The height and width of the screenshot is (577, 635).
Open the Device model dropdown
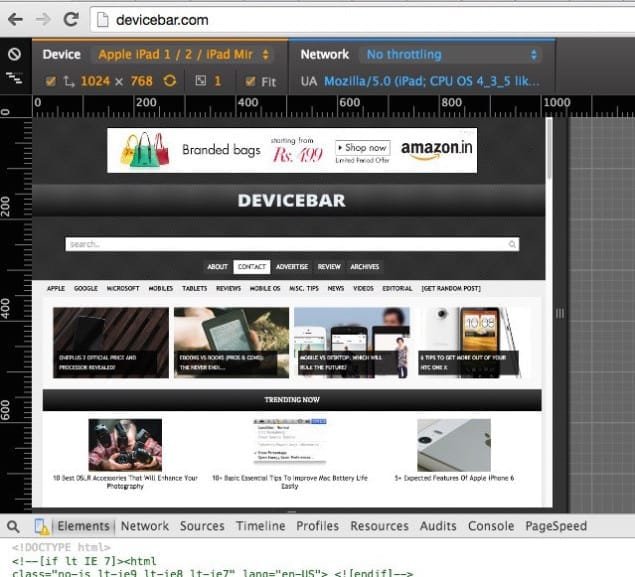(x=185, y=55)
